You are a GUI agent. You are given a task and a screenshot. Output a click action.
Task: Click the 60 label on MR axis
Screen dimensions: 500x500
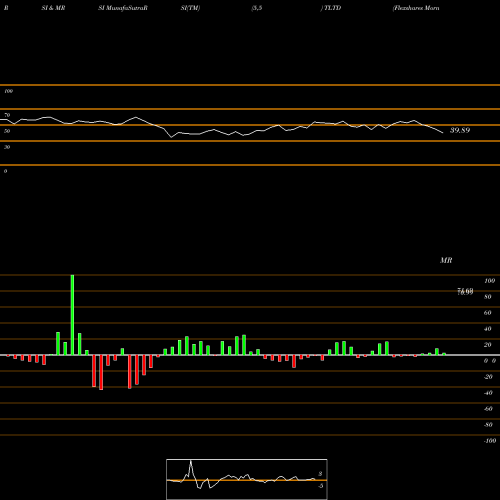click(488, 313)
